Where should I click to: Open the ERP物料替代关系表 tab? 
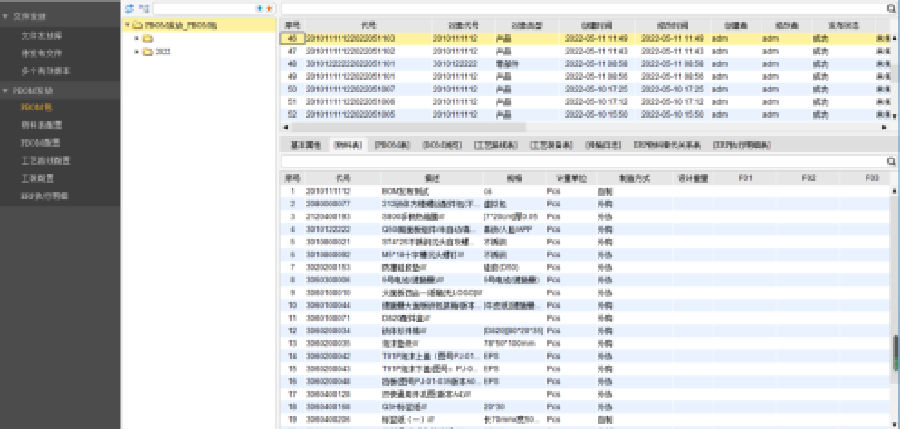668,145
